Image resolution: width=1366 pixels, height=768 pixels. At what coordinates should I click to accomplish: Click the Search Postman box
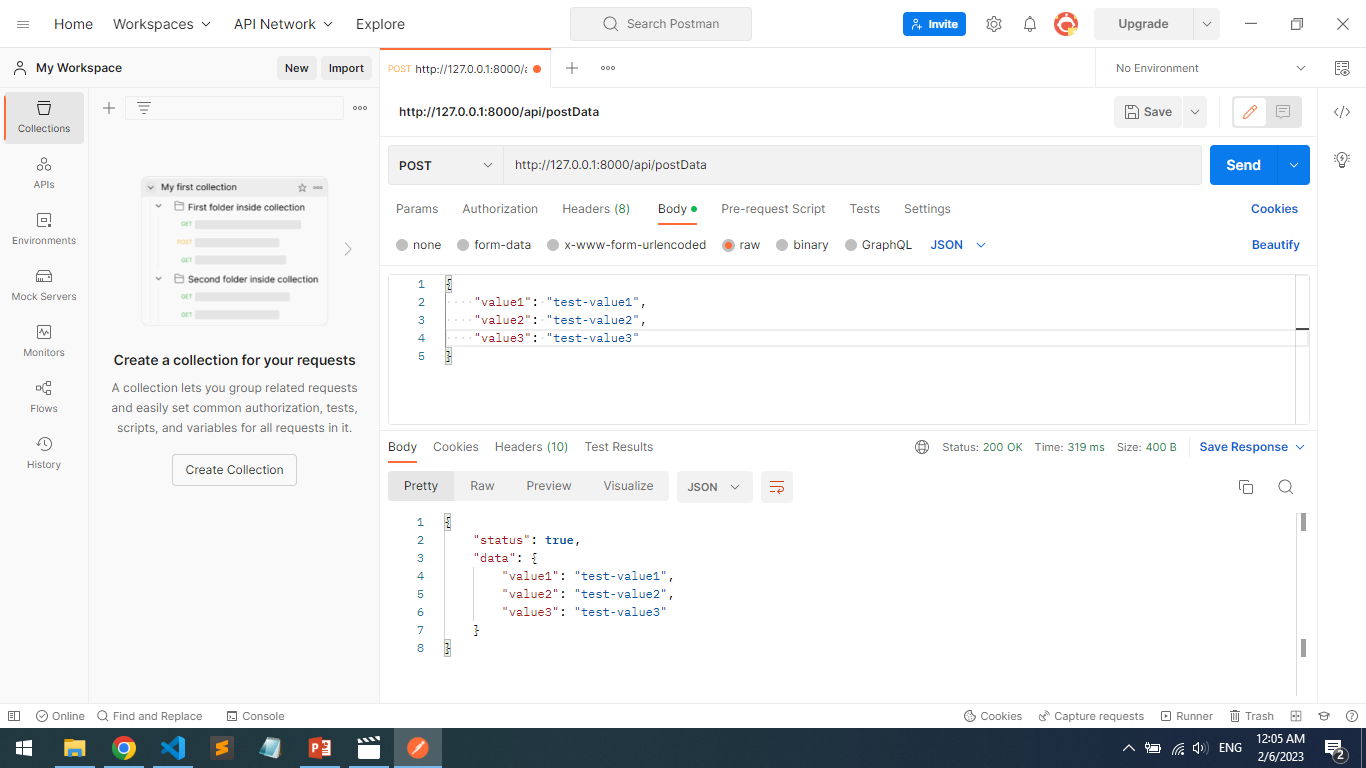[x=660, y=24]
